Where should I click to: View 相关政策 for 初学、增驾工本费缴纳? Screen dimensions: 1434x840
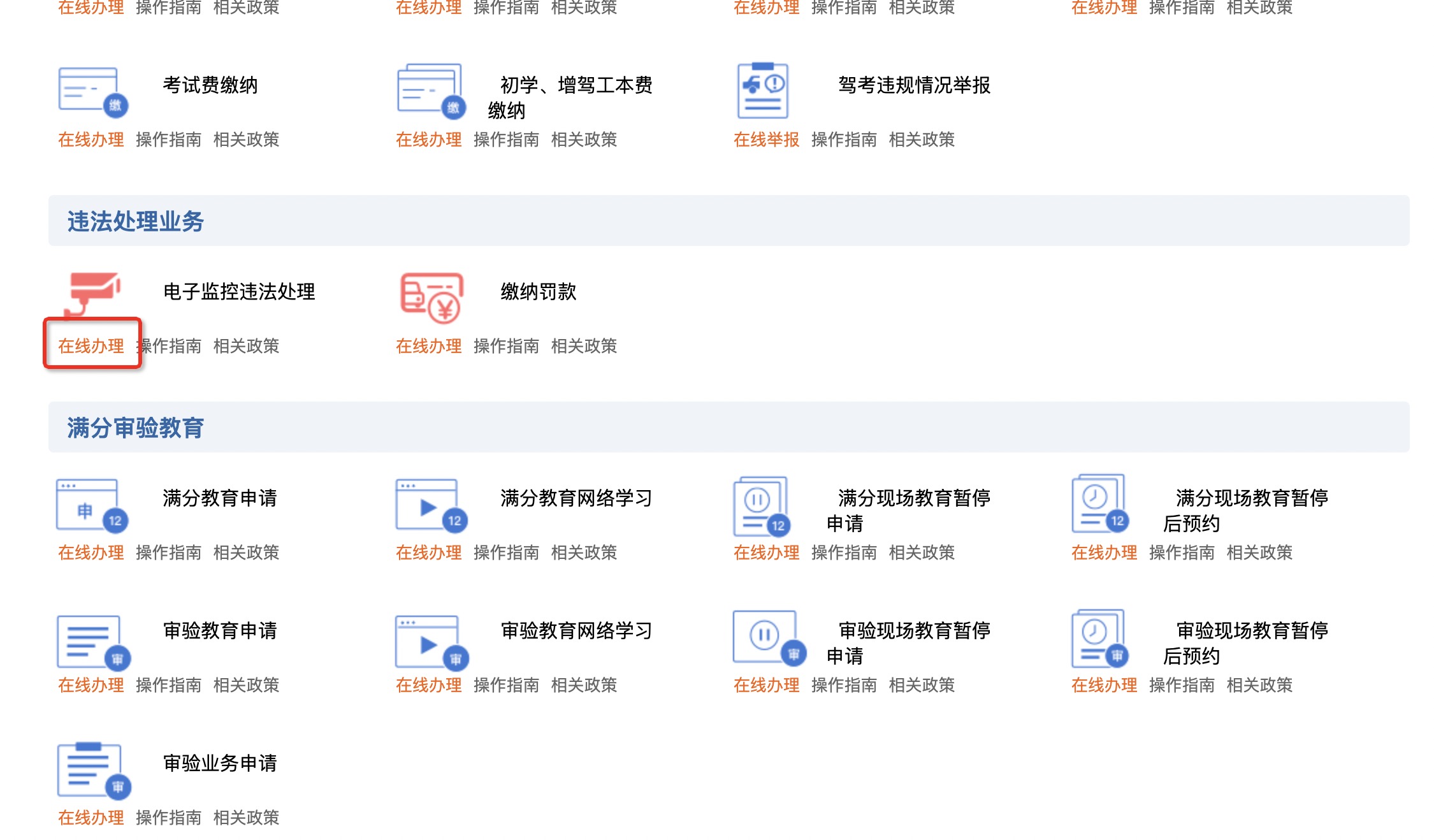tap(584, 140)
